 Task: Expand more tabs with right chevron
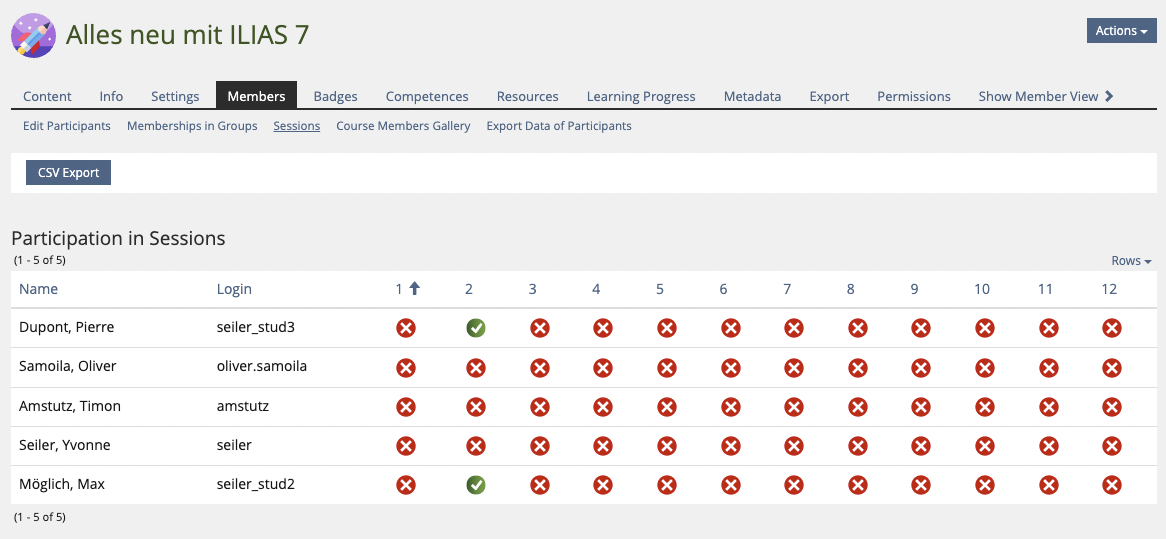coord(1109,96)
